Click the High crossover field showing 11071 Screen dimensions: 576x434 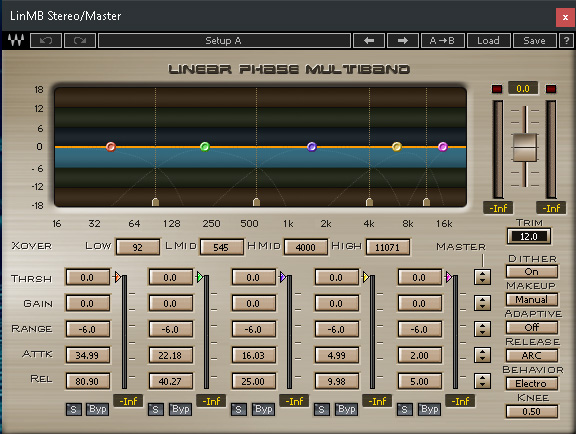click(x=388, y=247)
